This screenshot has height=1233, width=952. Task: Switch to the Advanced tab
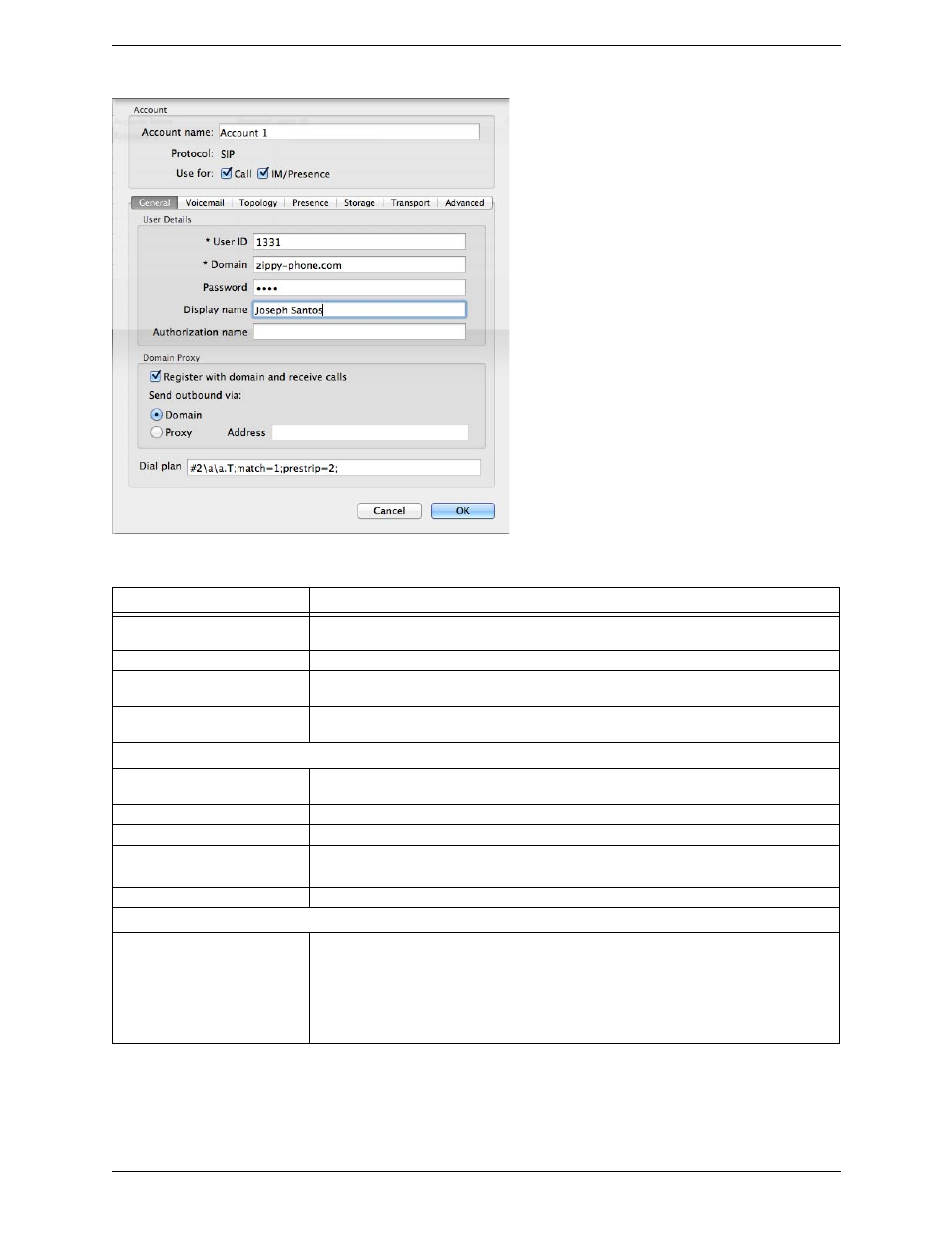pyautogui.click(x=464, y=202)
